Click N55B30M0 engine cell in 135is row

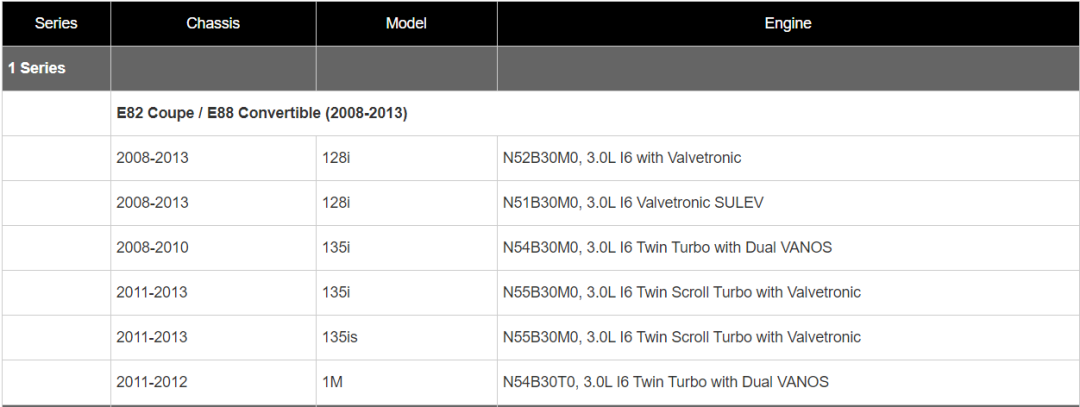coord(682,338)
